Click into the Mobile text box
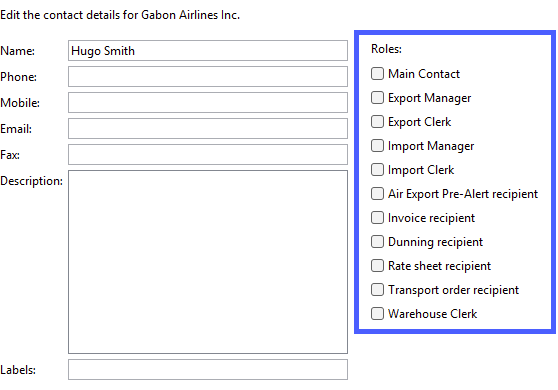This screenshot has height=390, width=558. pyautogui.click(x=208, y=102)
